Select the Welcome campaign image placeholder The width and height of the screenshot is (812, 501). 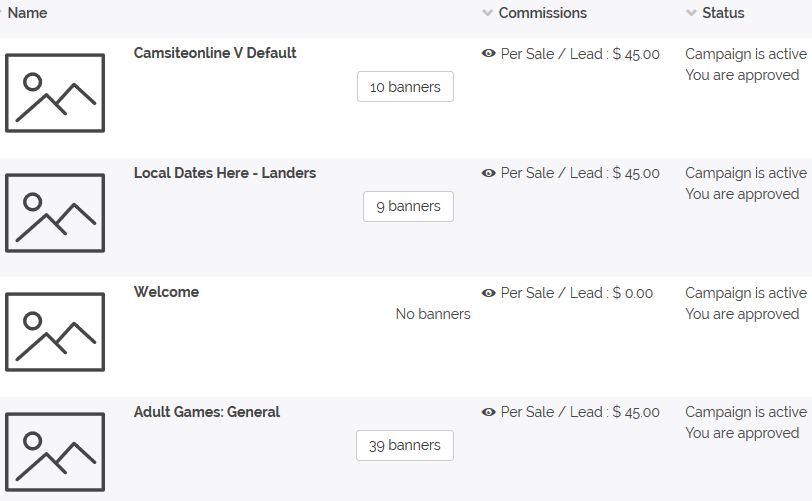(x=55, y=332)
